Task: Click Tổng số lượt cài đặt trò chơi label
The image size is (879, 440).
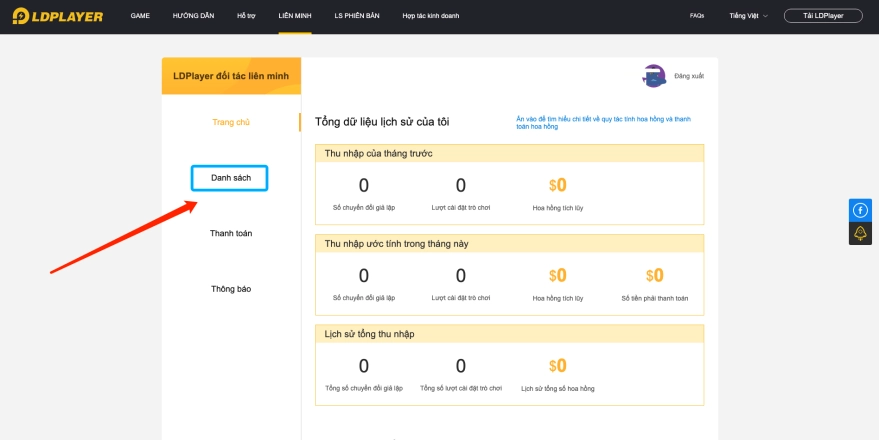Action: (x=461, y=388)
